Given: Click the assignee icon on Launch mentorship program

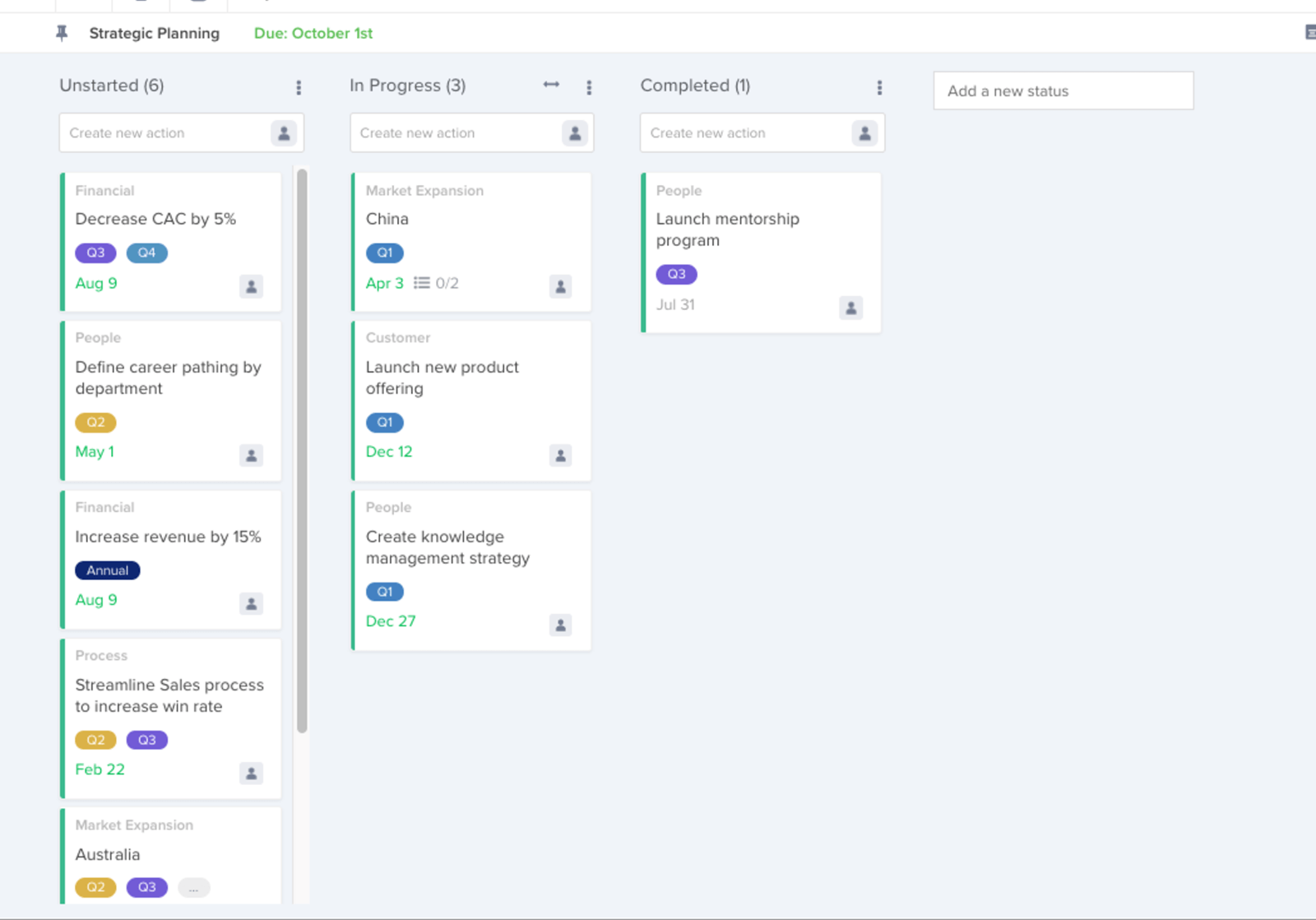Looking at the screenshot, I should pyautogui.click(x=850, y=308).
